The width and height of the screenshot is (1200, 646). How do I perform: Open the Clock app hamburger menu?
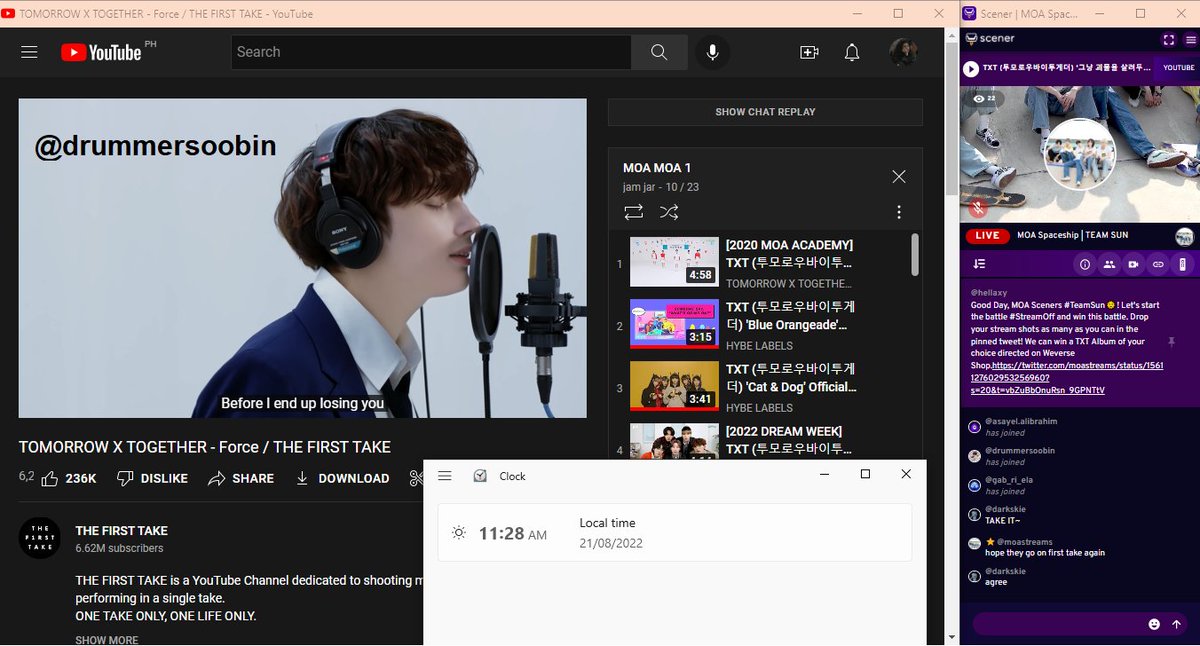tap(445, 476)
